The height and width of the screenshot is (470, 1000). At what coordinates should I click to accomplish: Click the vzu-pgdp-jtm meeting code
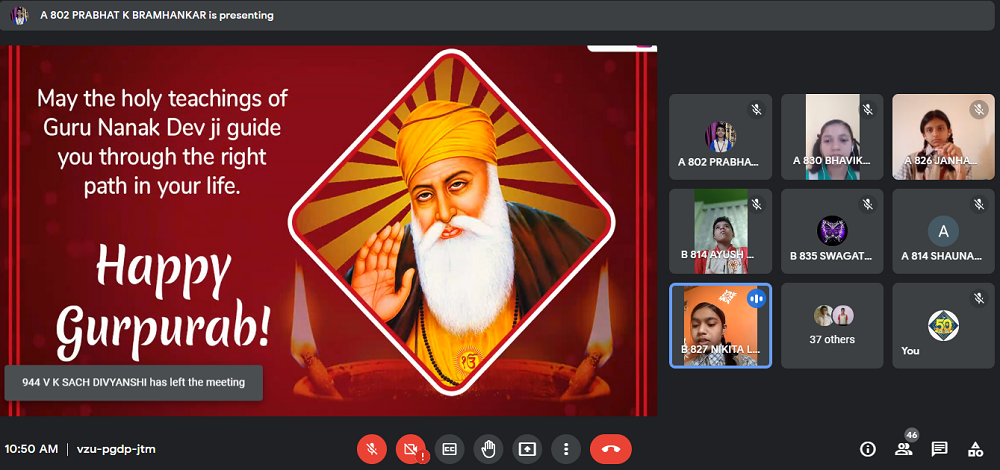tap(116, 449)
